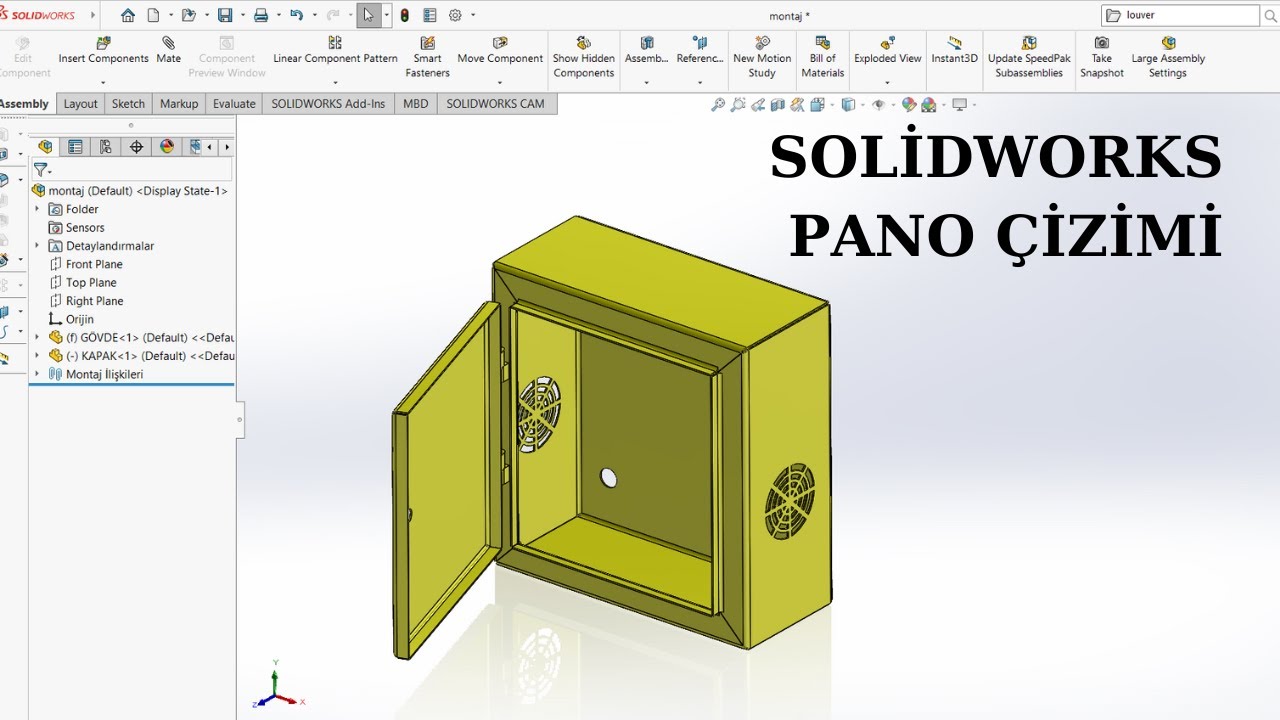1280x720 pixels.
Task: Open the SOLIDWORKS CAM tab
Action: pyautogui.click(x=496, y=104)
